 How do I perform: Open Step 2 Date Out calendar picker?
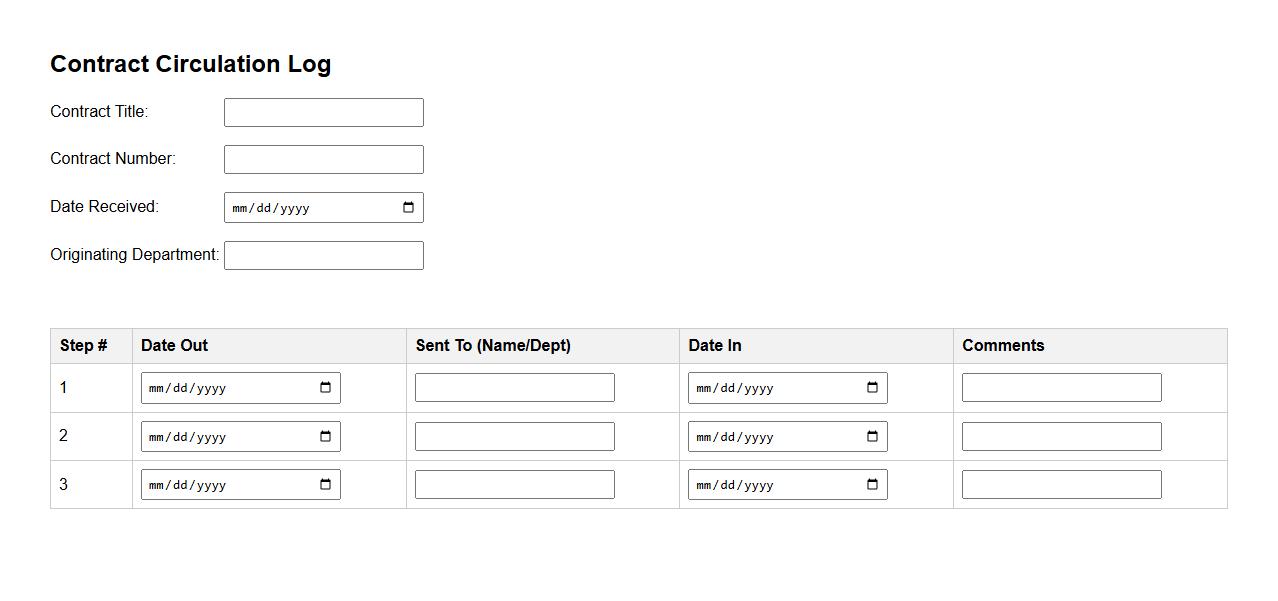325,437
